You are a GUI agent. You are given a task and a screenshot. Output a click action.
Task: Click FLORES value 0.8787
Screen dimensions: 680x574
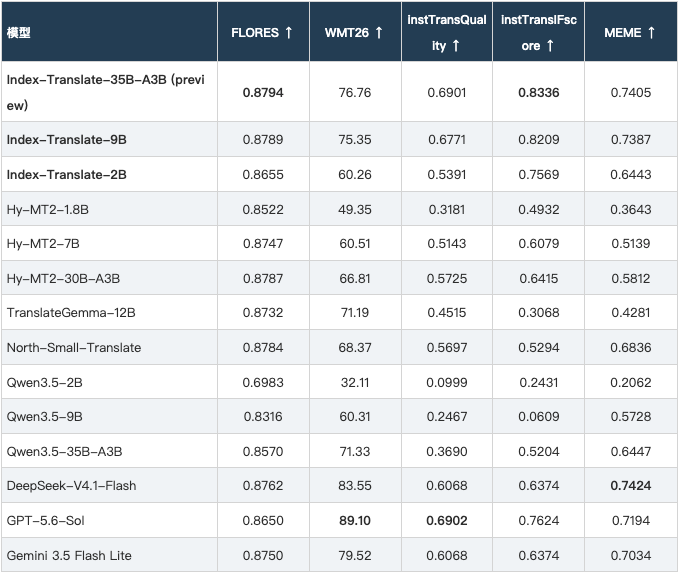[263, 278]
